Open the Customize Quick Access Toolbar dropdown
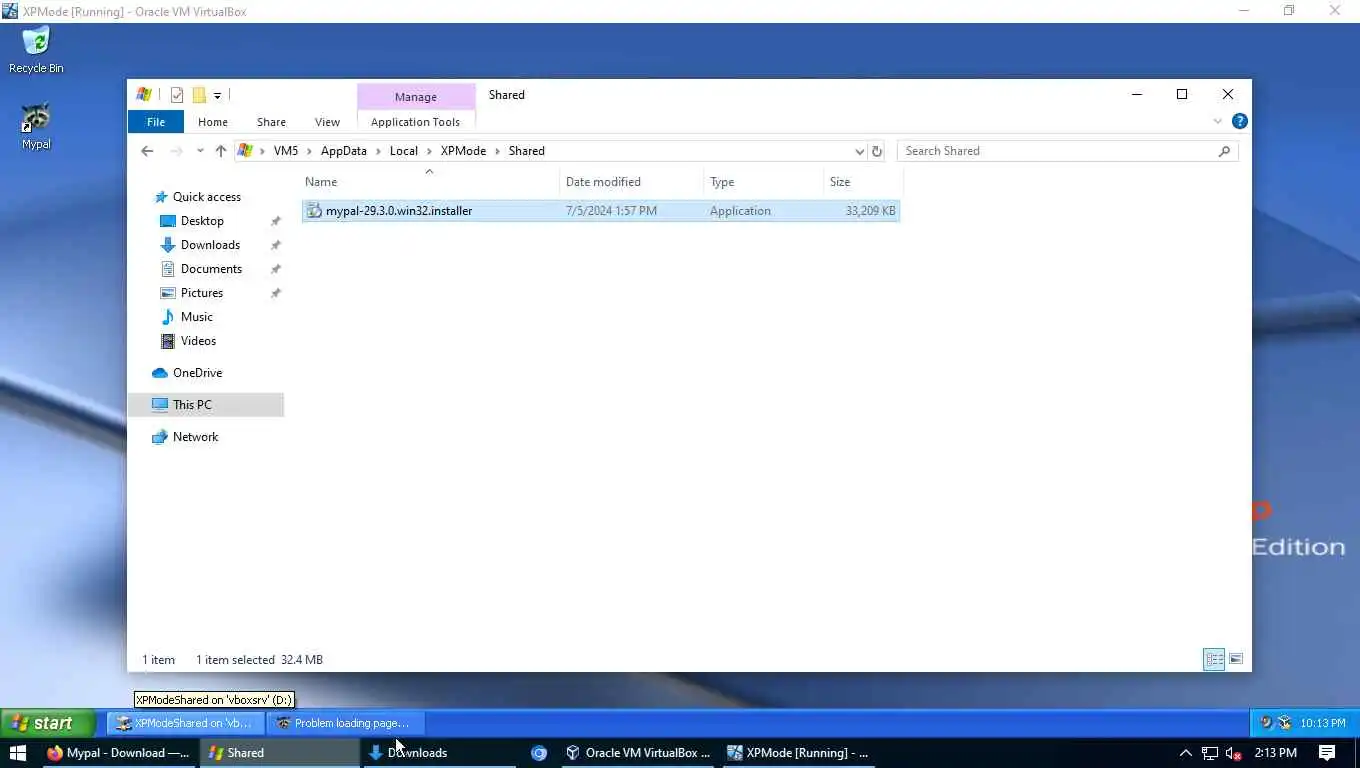1360x768 pixels. pos(217,96)
